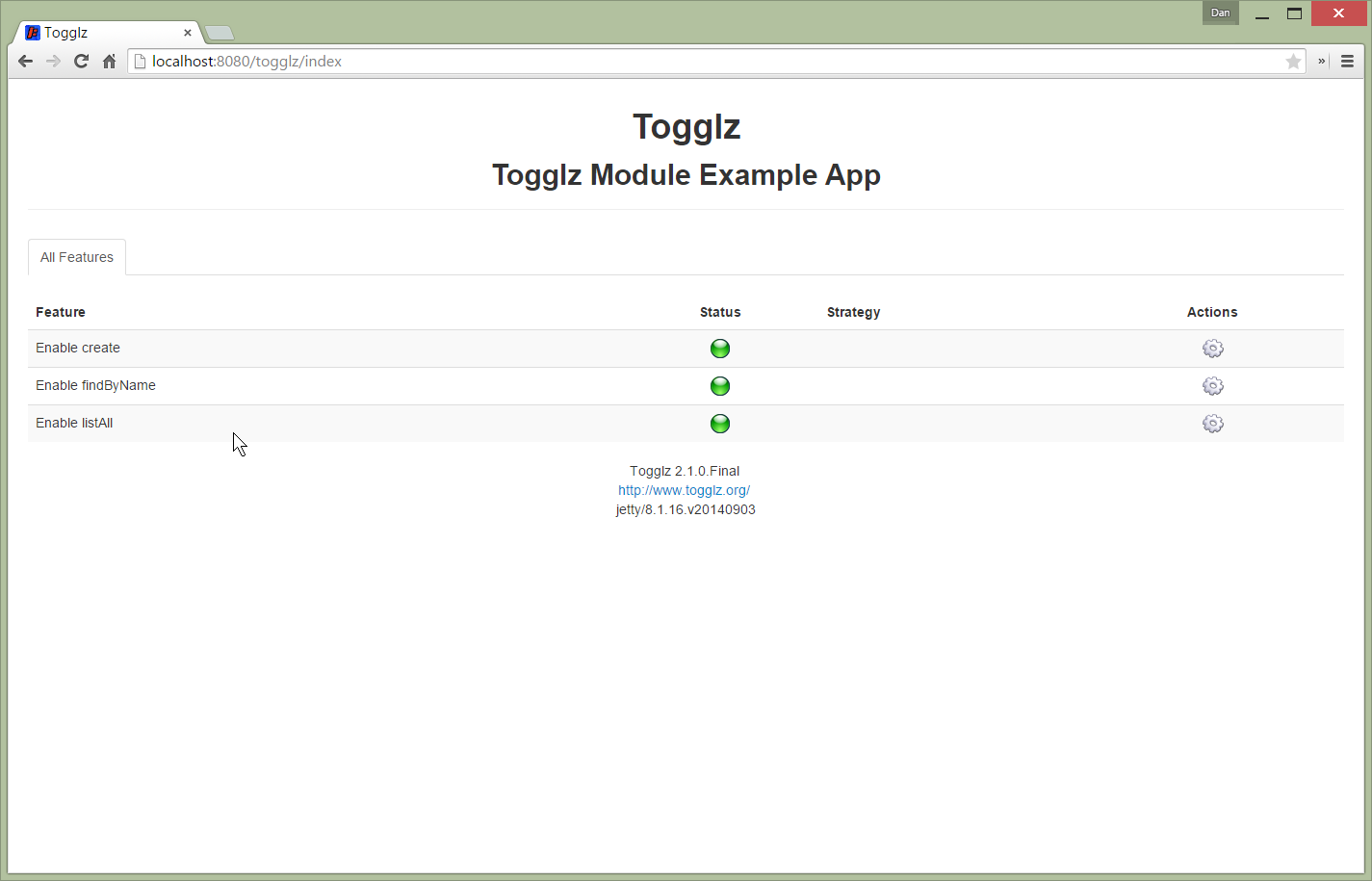Show hidden extensions via chevron overflow
1372x881 pixels.
pos(1322,62)
